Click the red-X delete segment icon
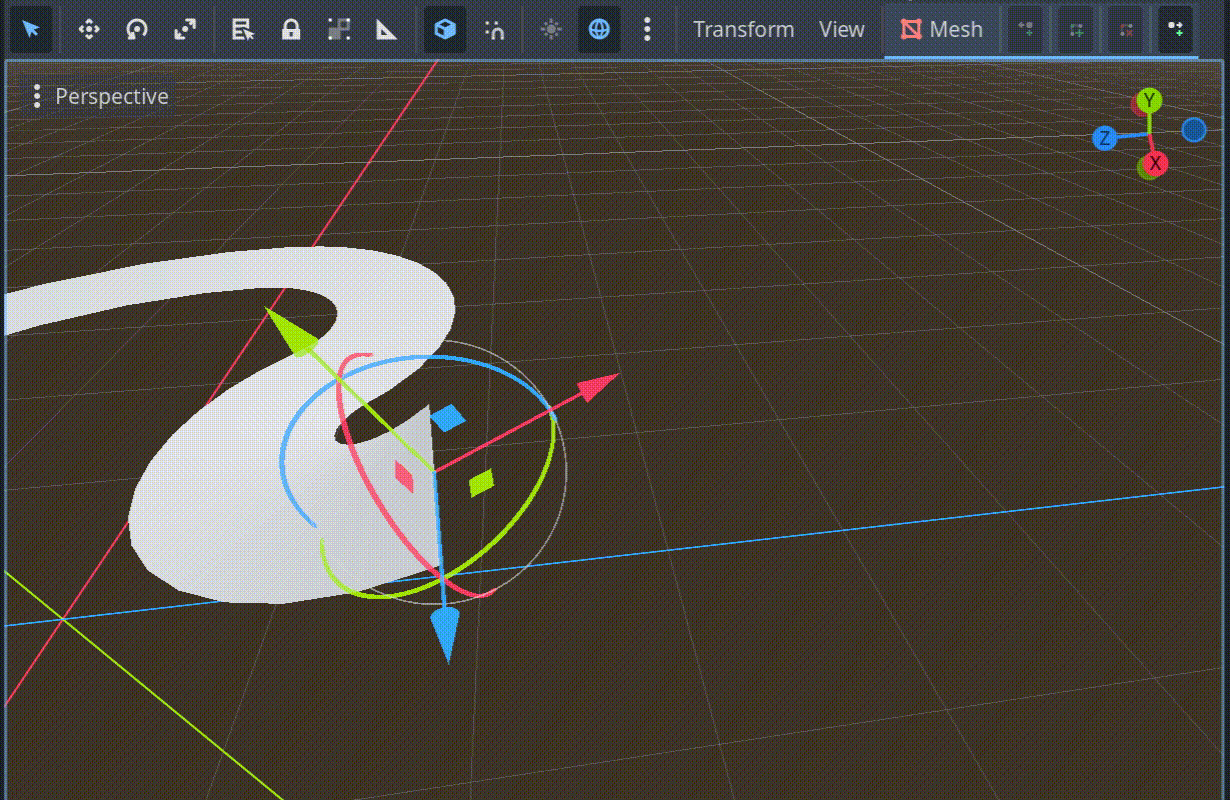 point(1126,29)
